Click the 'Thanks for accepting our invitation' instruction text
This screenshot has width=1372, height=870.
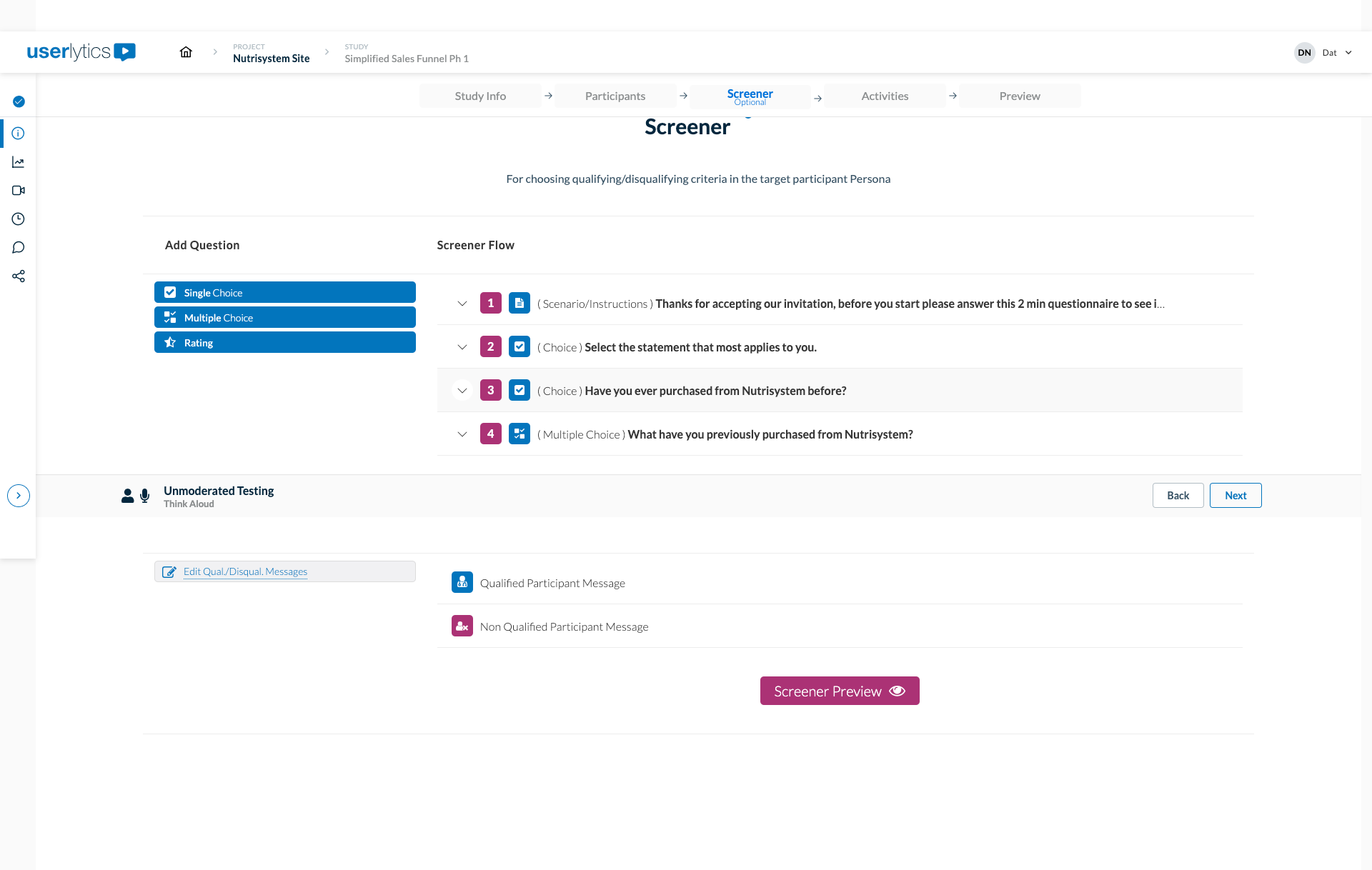click(910, 304)
